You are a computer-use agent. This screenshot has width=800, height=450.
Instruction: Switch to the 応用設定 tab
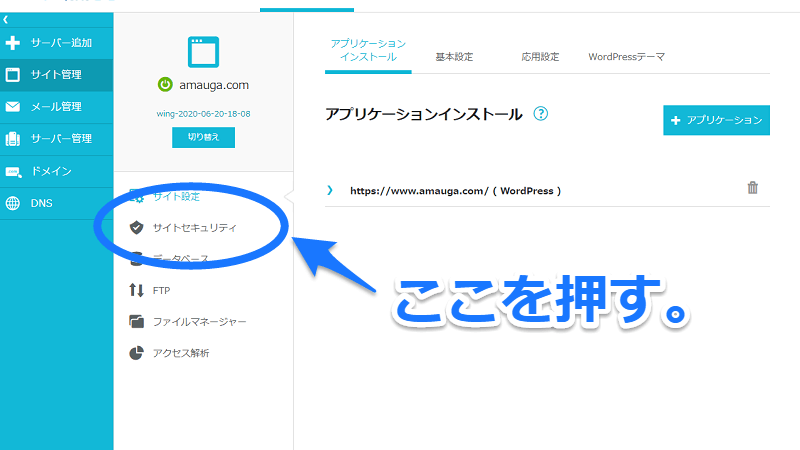pos(541,57)
